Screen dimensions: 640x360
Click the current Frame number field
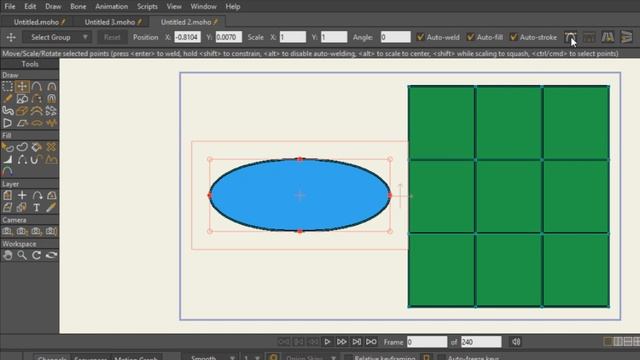[x=427, y=342]
